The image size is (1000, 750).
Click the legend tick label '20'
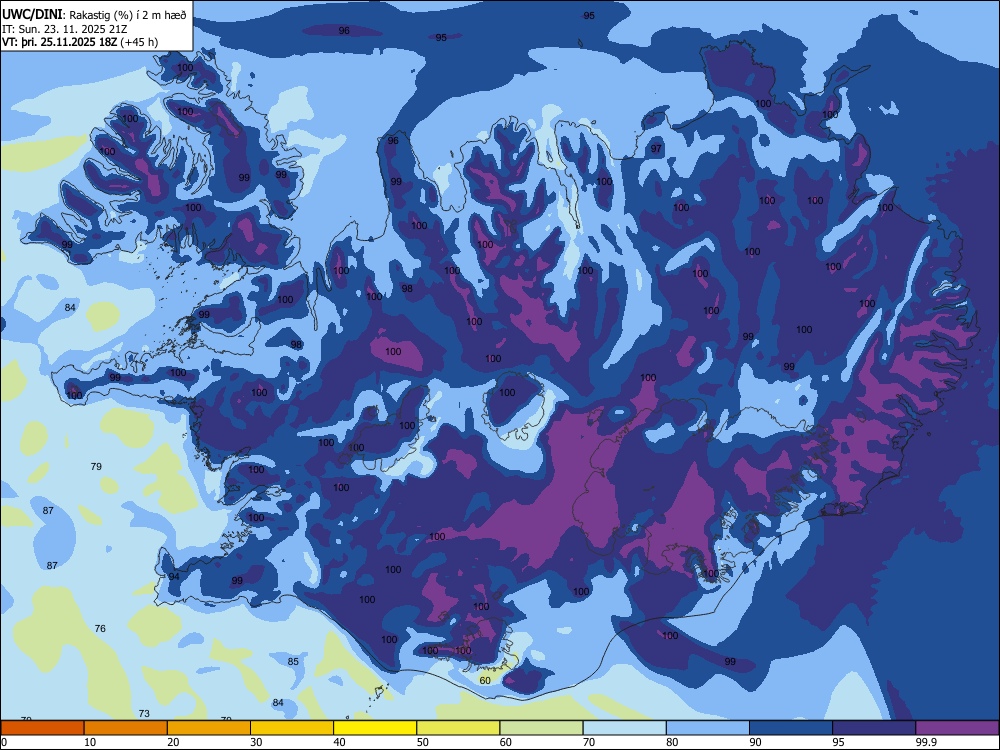coord(173,742)
